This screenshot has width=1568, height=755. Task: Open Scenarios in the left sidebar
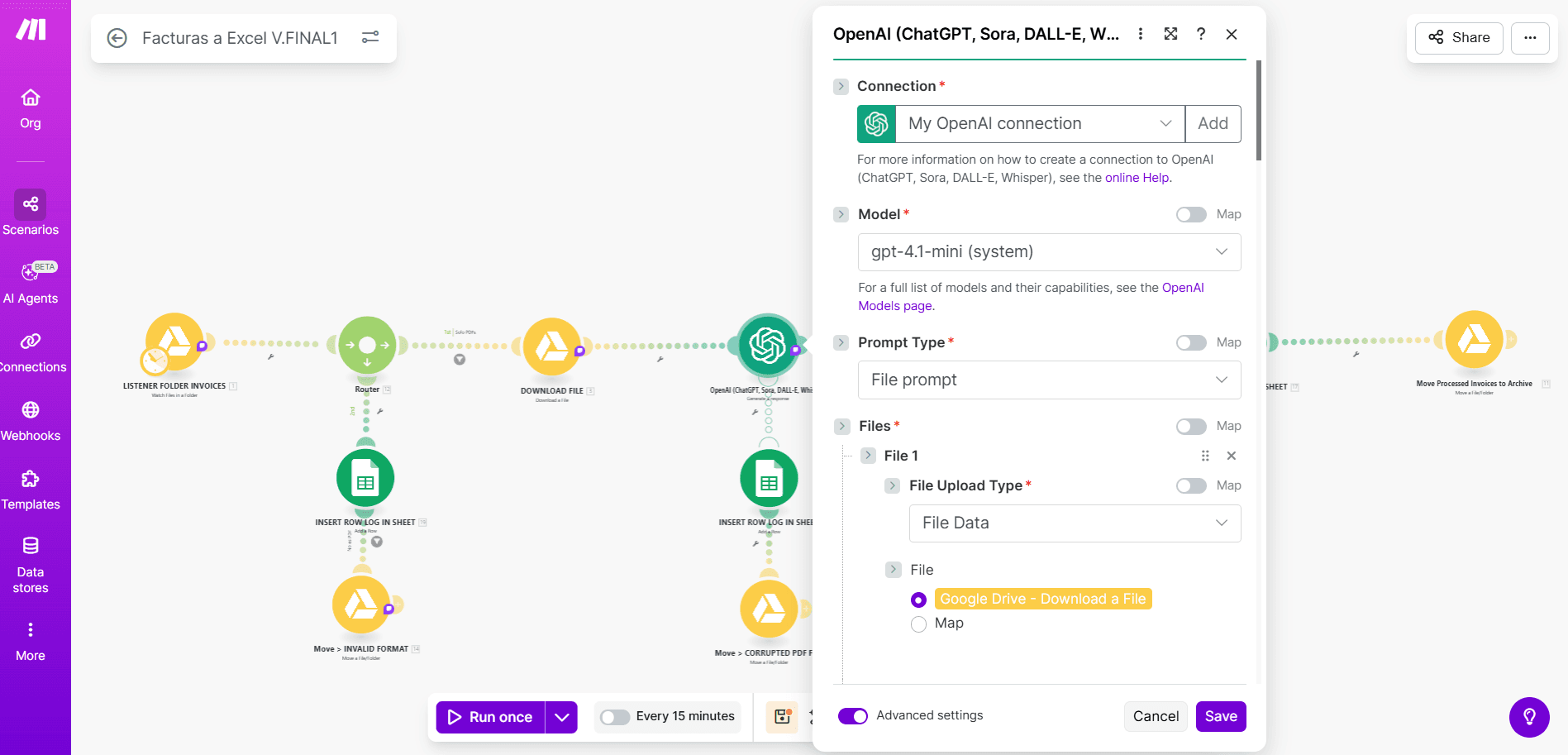[x=31, y=213]
